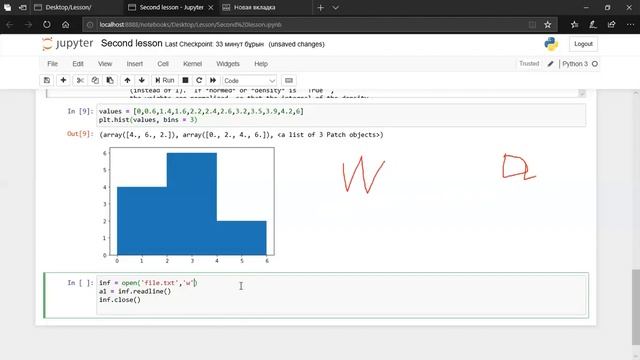The image size is (640, 360).
Task: Open the favorites hub icon
Action: click(574, 24)
